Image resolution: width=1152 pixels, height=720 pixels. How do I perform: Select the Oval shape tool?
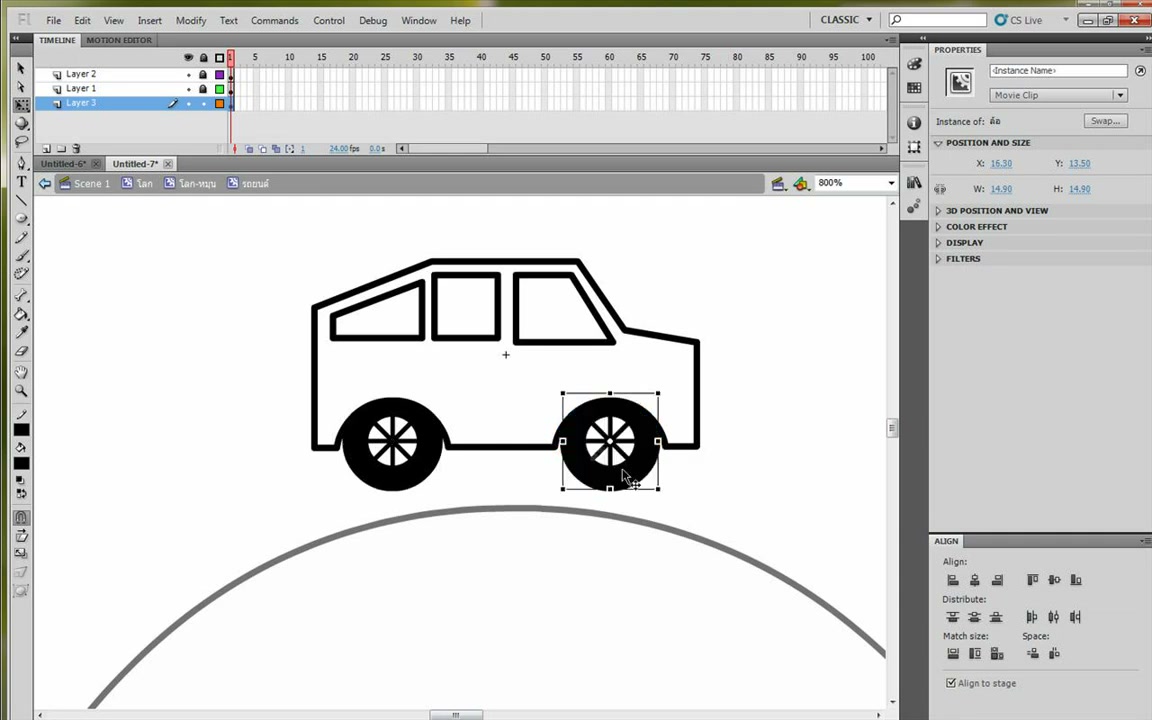(21, 219)
